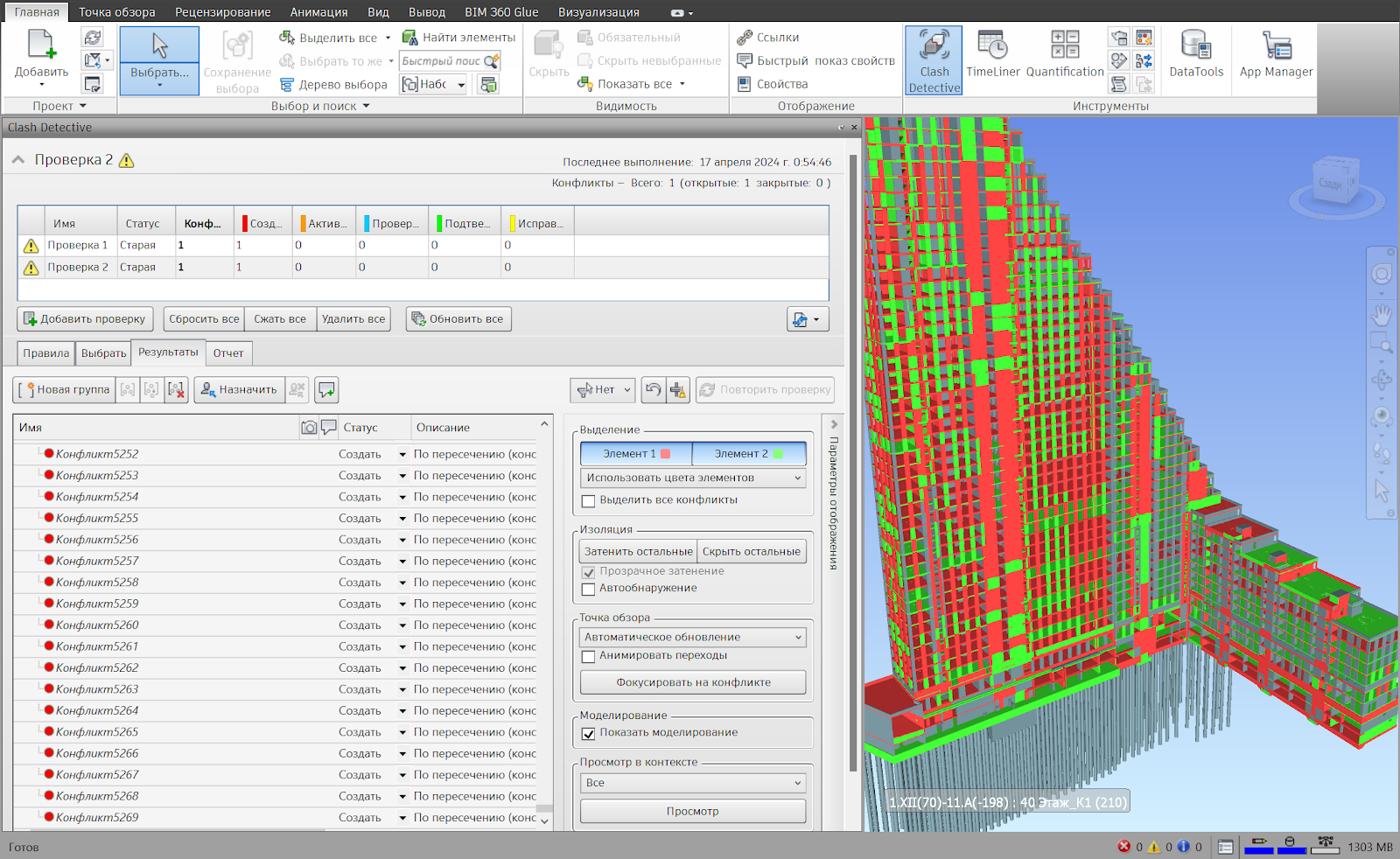Switch to the Рецензирование ribbon tab
1400x859 pixels.
pyautogui.click(x=222, y=12)
